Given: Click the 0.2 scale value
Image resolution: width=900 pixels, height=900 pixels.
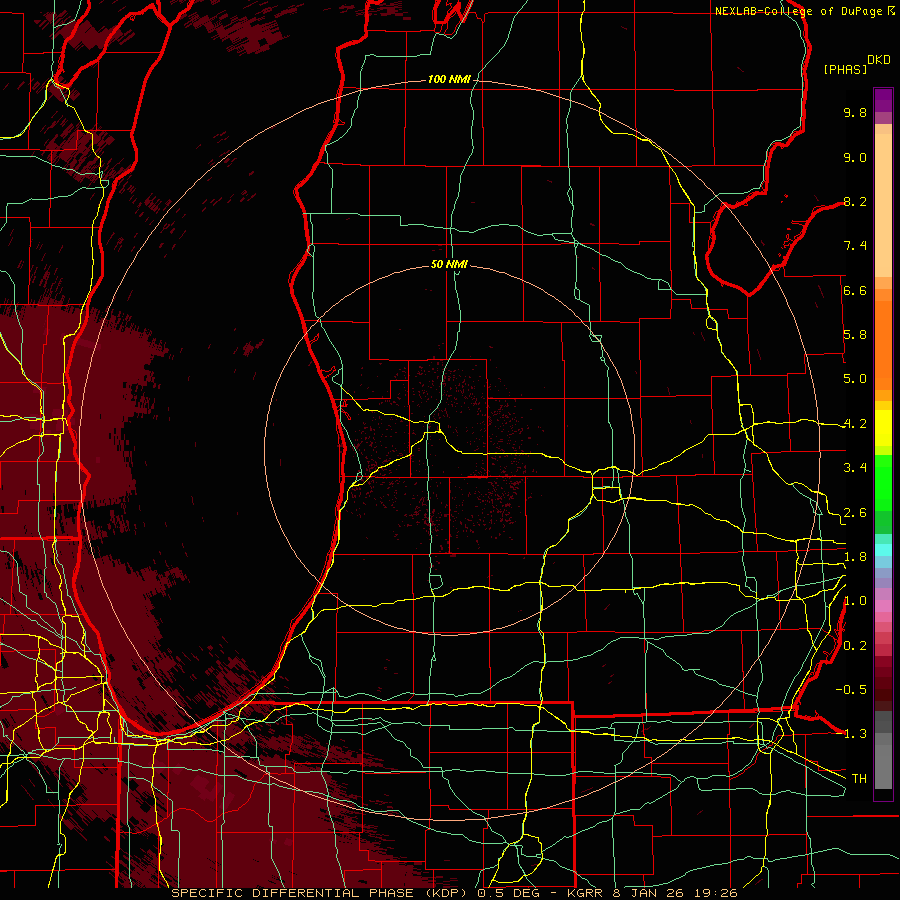Looking at the screenshot, I should [855, 646].
